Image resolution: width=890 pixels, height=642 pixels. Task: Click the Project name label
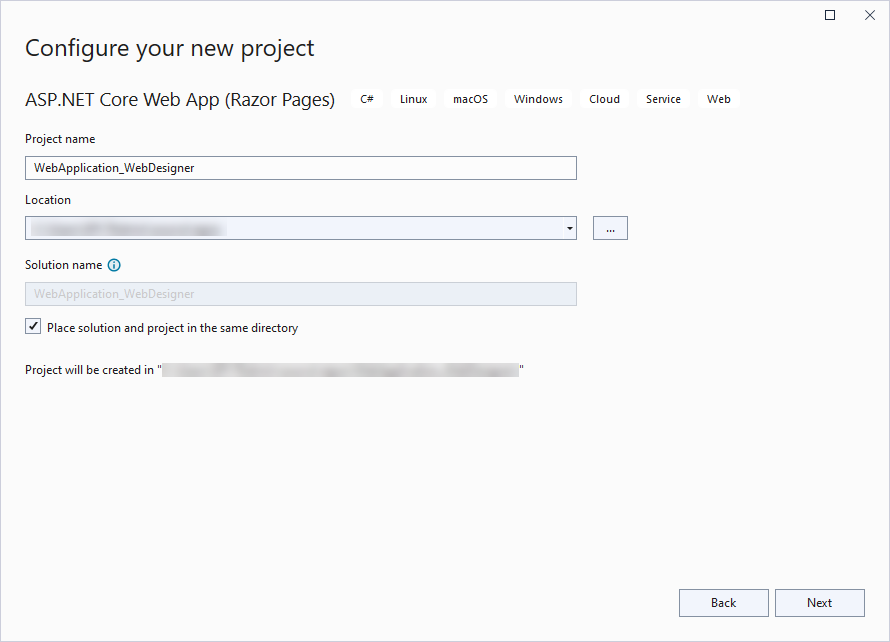pos(60,139)
